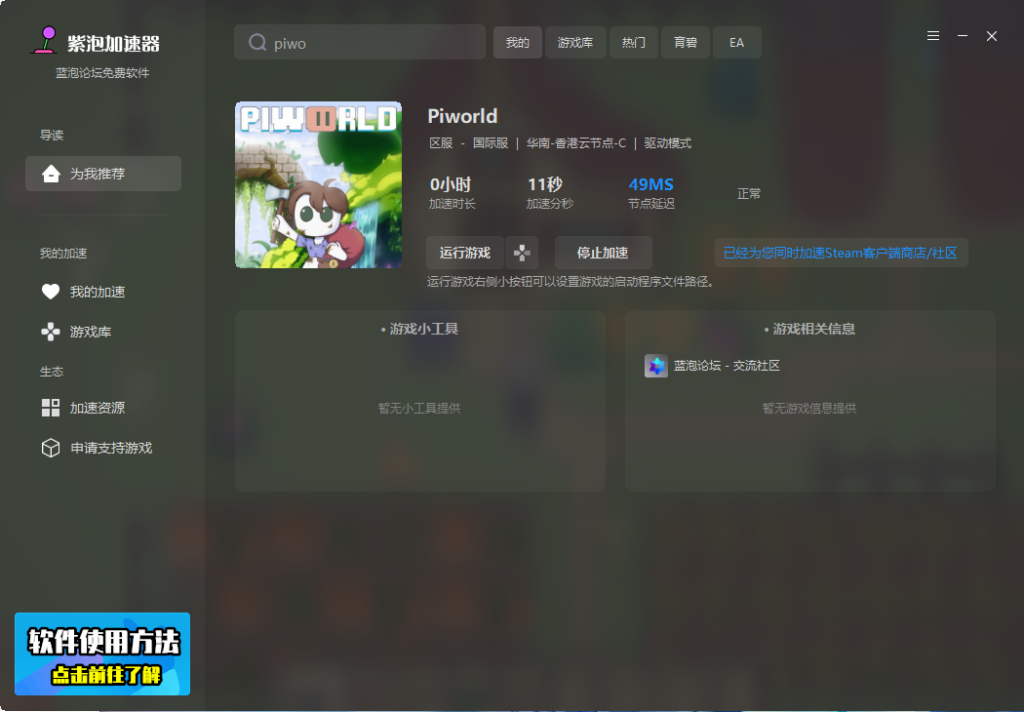Focus the search field containing piwo
The height and width of the screenshot is (712, 1024).
tap(360, 42)
